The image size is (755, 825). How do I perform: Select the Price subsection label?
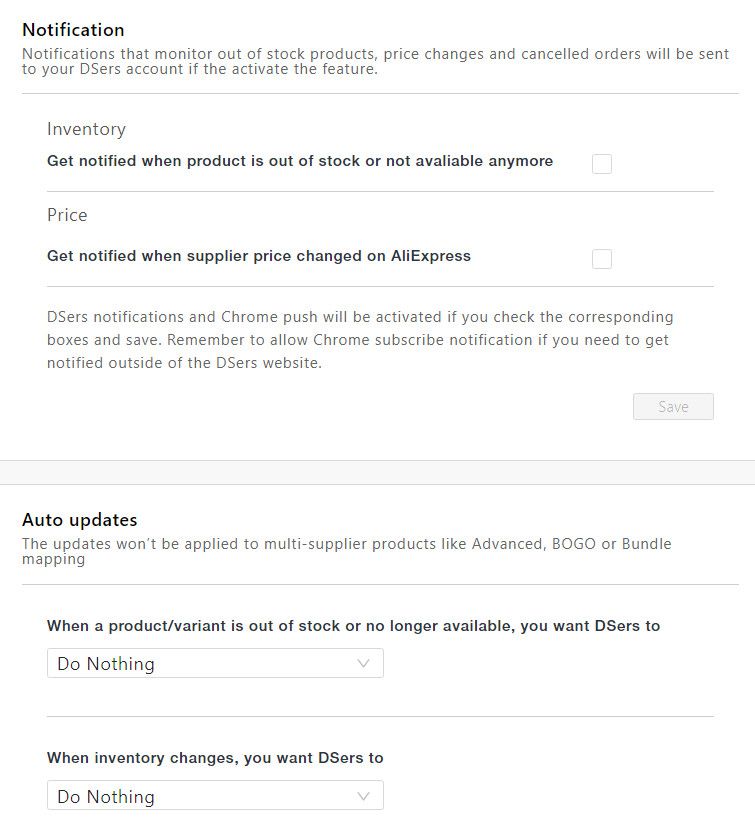point(67,215)
